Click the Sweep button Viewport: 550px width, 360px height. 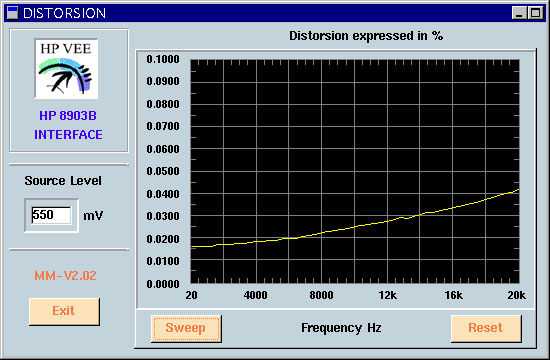coord(186,328)
